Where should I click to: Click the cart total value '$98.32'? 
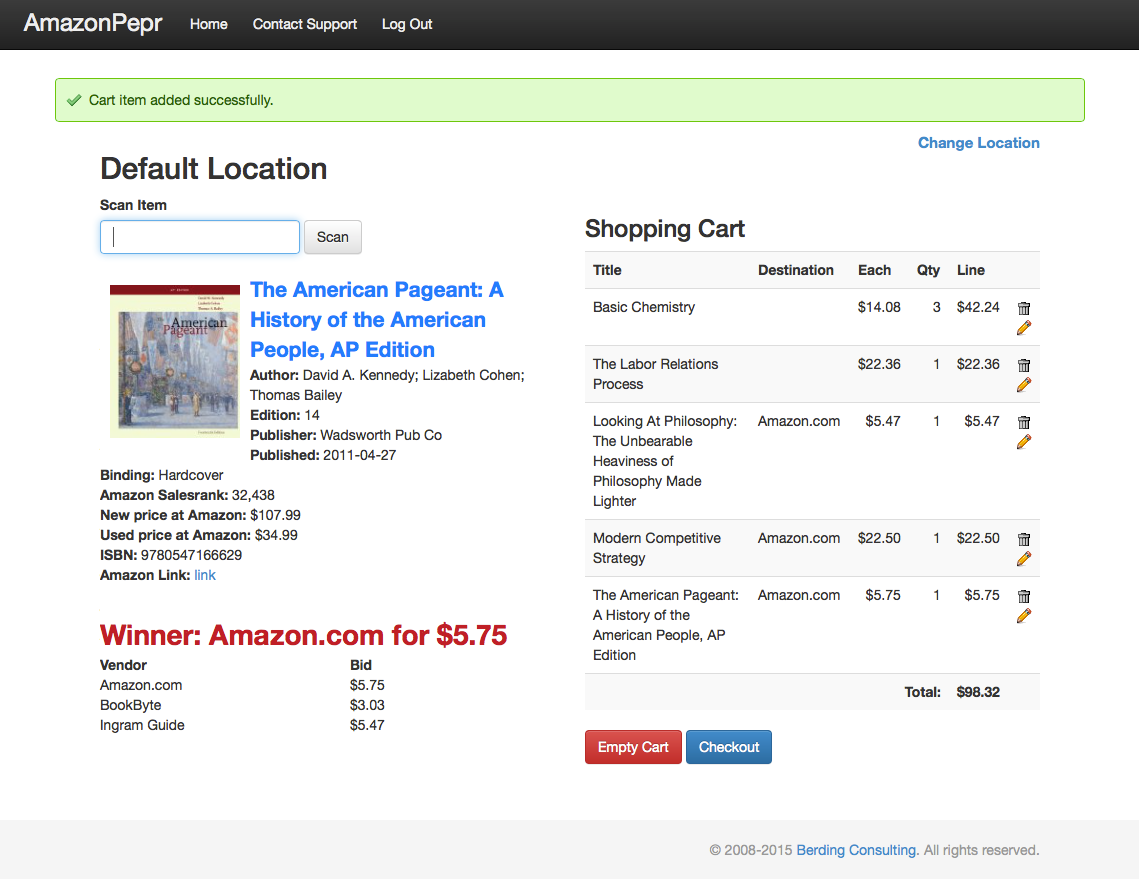pyautogui.click(x=978, y=692)
